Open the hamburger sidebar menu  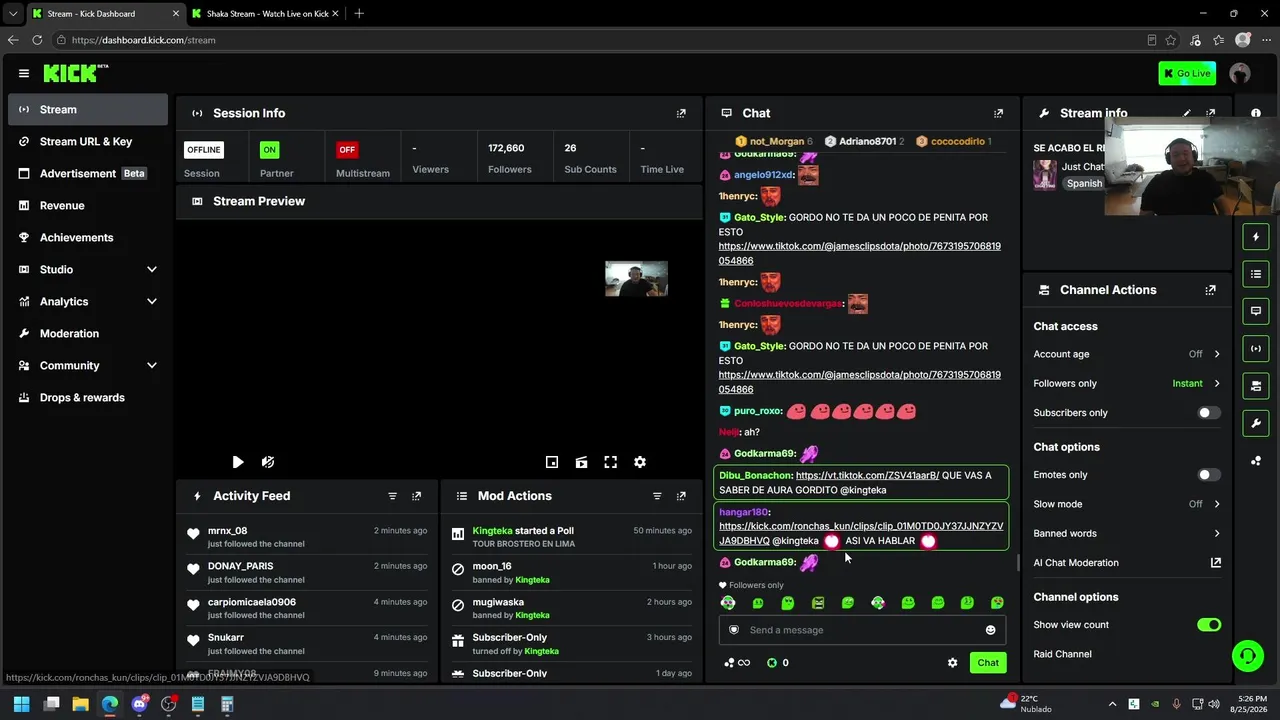24,73
